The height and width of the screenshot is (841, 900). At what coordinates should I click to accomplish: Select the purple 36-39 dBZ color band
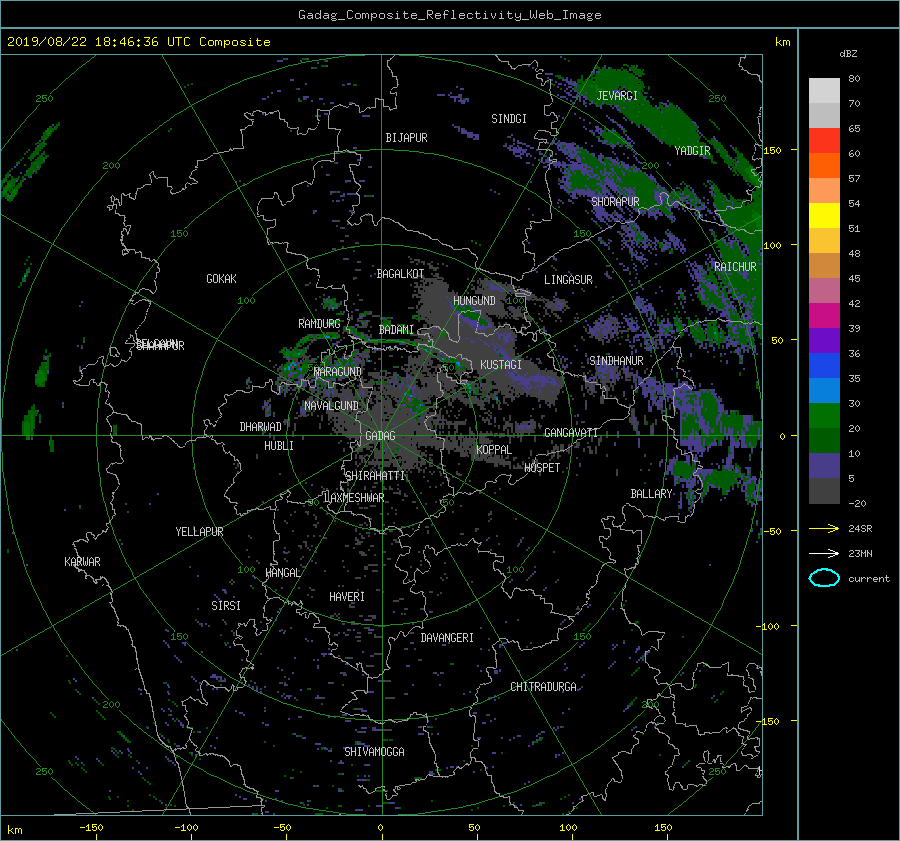click(824, 340)
